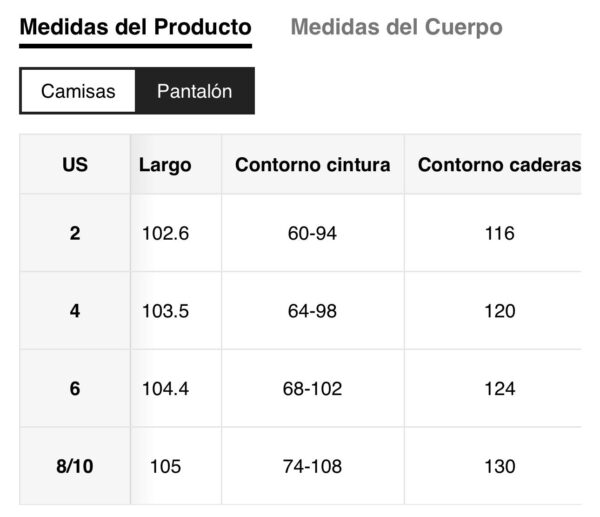The height and width of the screenshot is (517, 600).
Task: Switch to the Medidas del Cuerpo tab
Action: pos(396,27)
